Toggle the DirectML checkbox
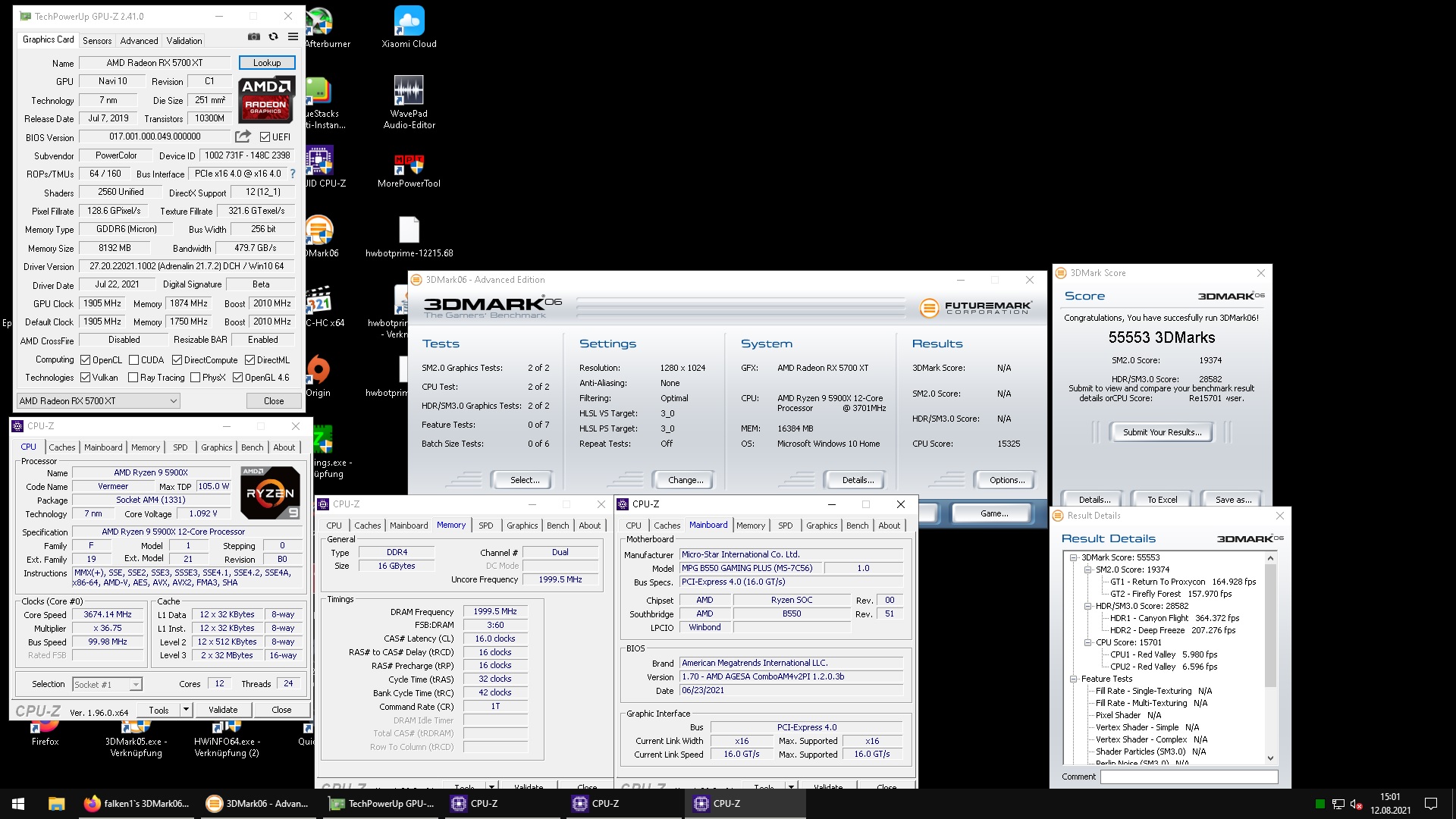 point(249,360)
